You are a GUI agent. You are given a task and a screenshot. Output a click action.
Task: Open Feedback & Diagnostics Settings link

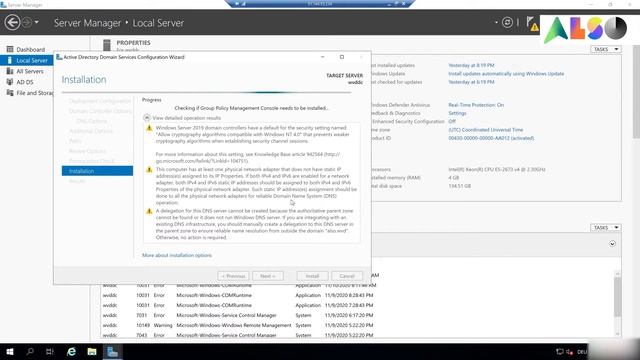(457, 113)
